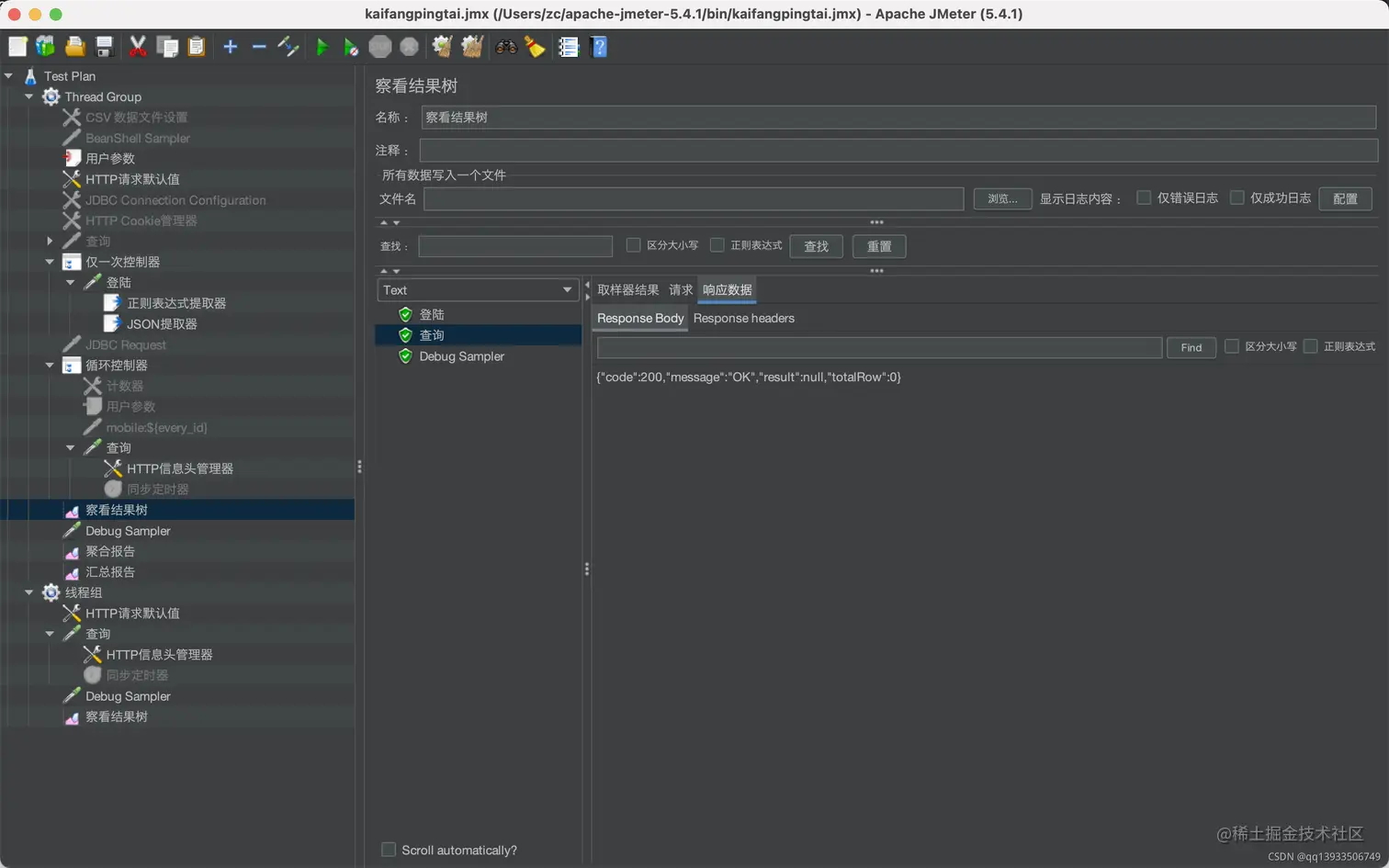The height and width of the screenshot is (868, 1389).
Task: Focus the Find text field in Response Body
Action: [x=879, y=347]
